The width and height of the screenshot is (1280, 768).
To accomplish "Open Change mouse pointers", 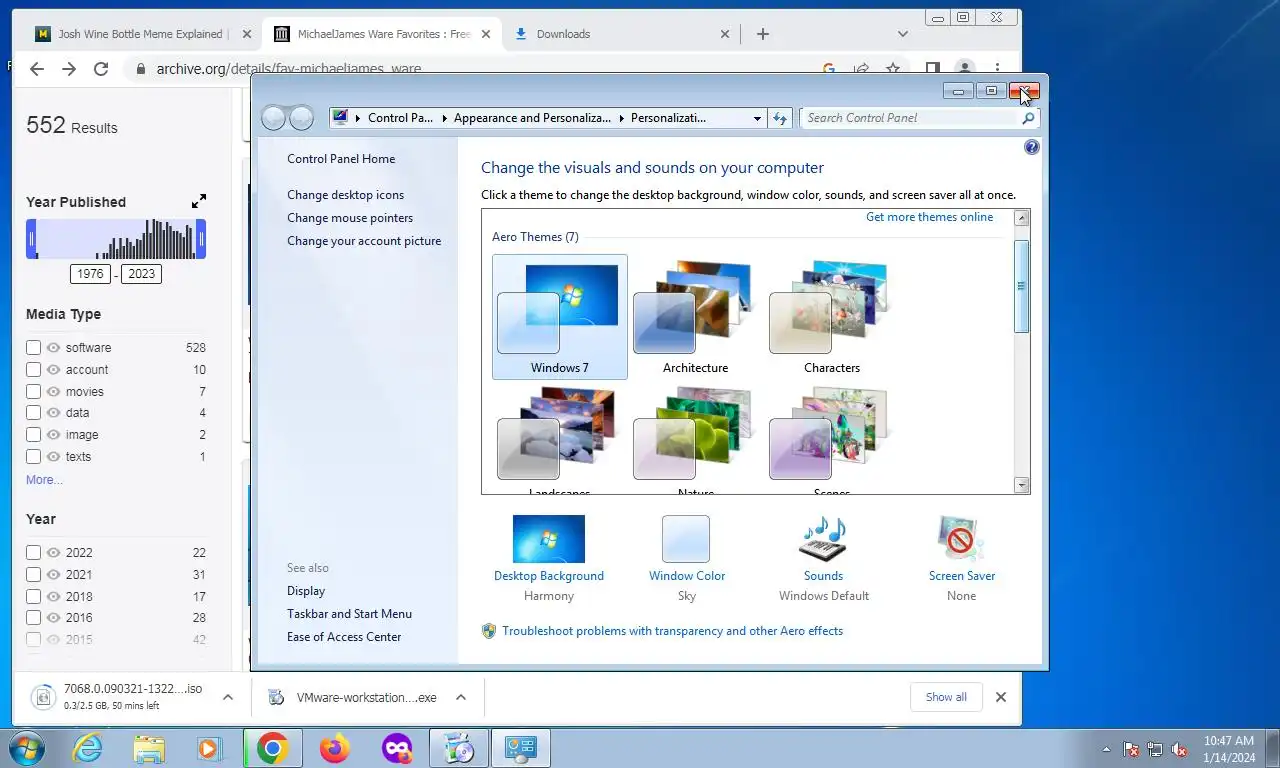I will point(350,218).
